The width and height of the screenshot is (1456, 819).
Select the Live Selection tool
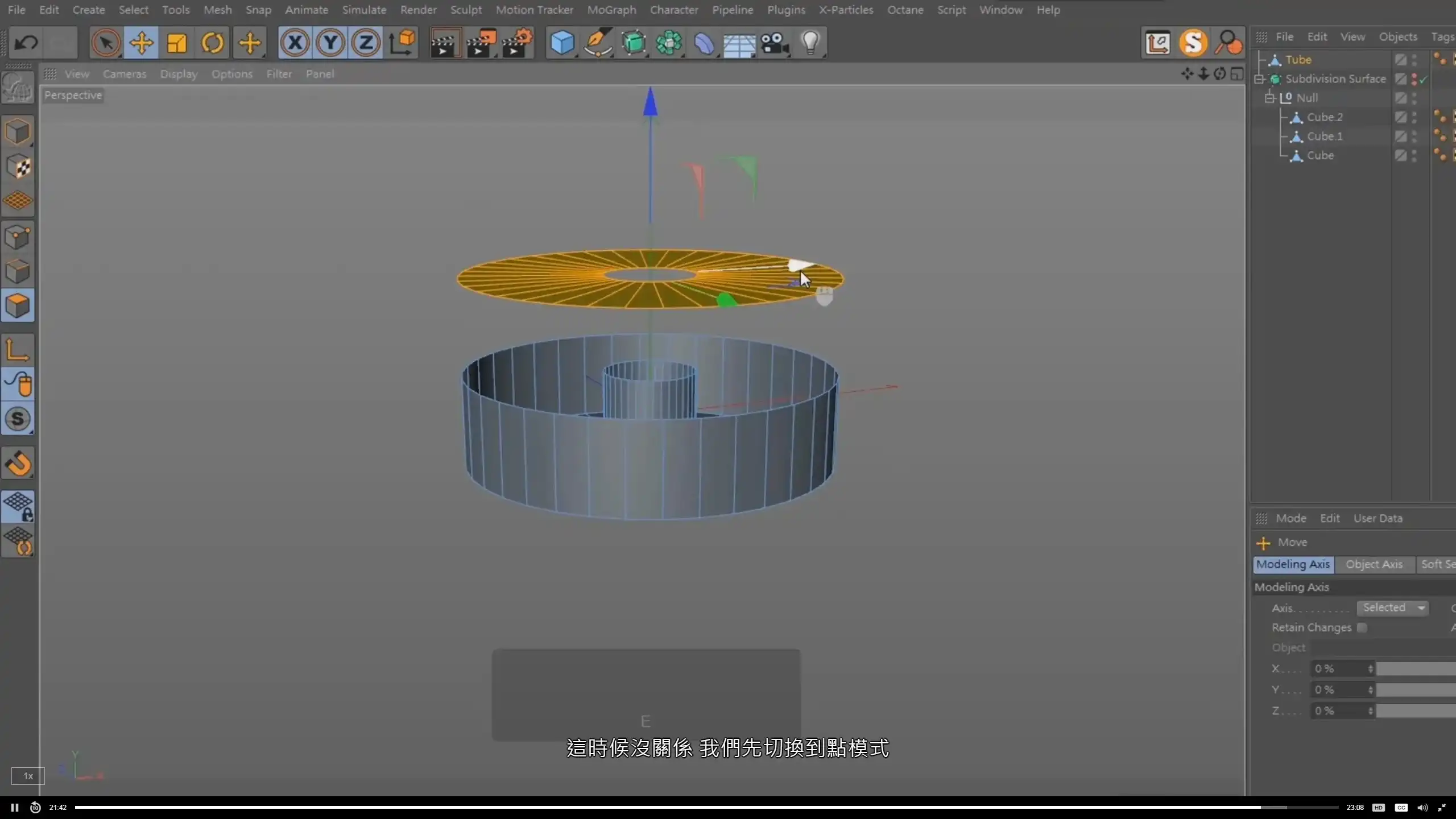tap(106, 43)
